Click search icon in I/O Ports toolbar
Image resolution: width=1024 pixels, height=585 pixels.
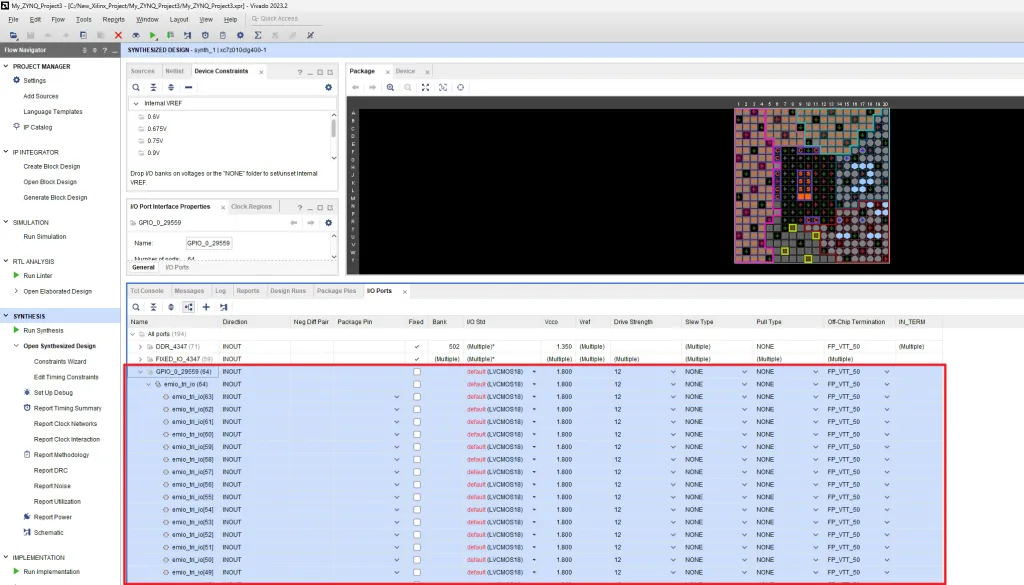[136, 307]
